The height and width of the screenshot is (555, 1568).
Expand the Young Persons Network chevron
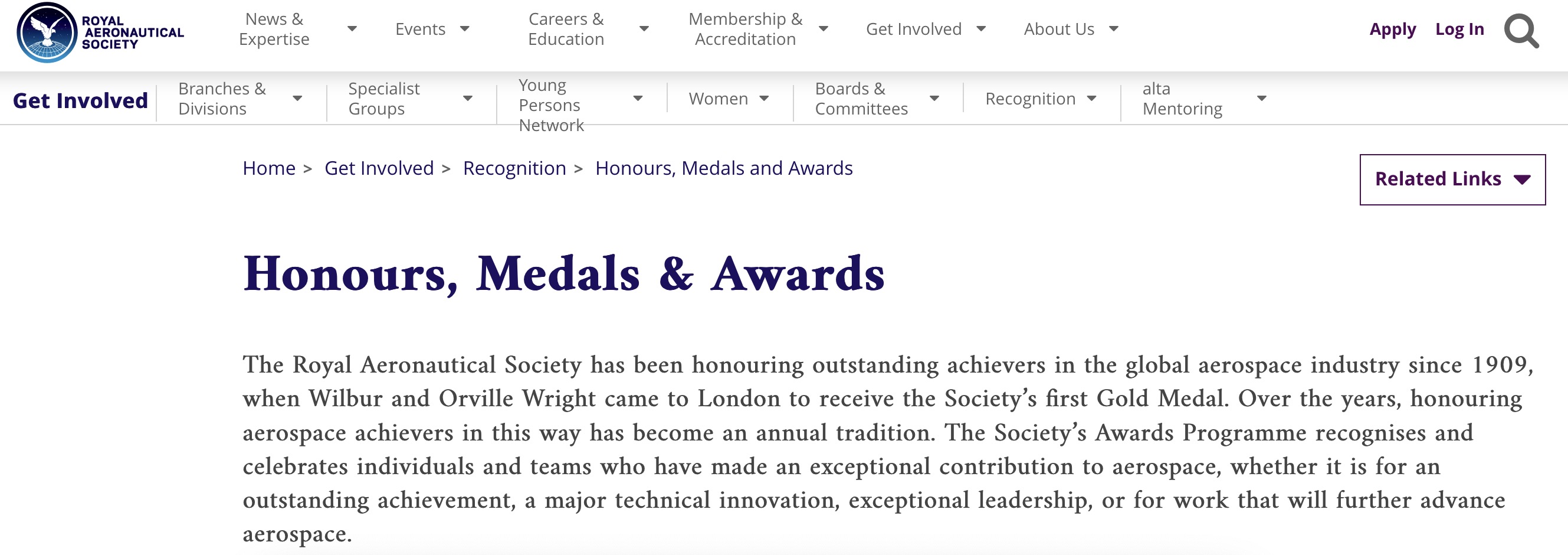click(638, 98)
